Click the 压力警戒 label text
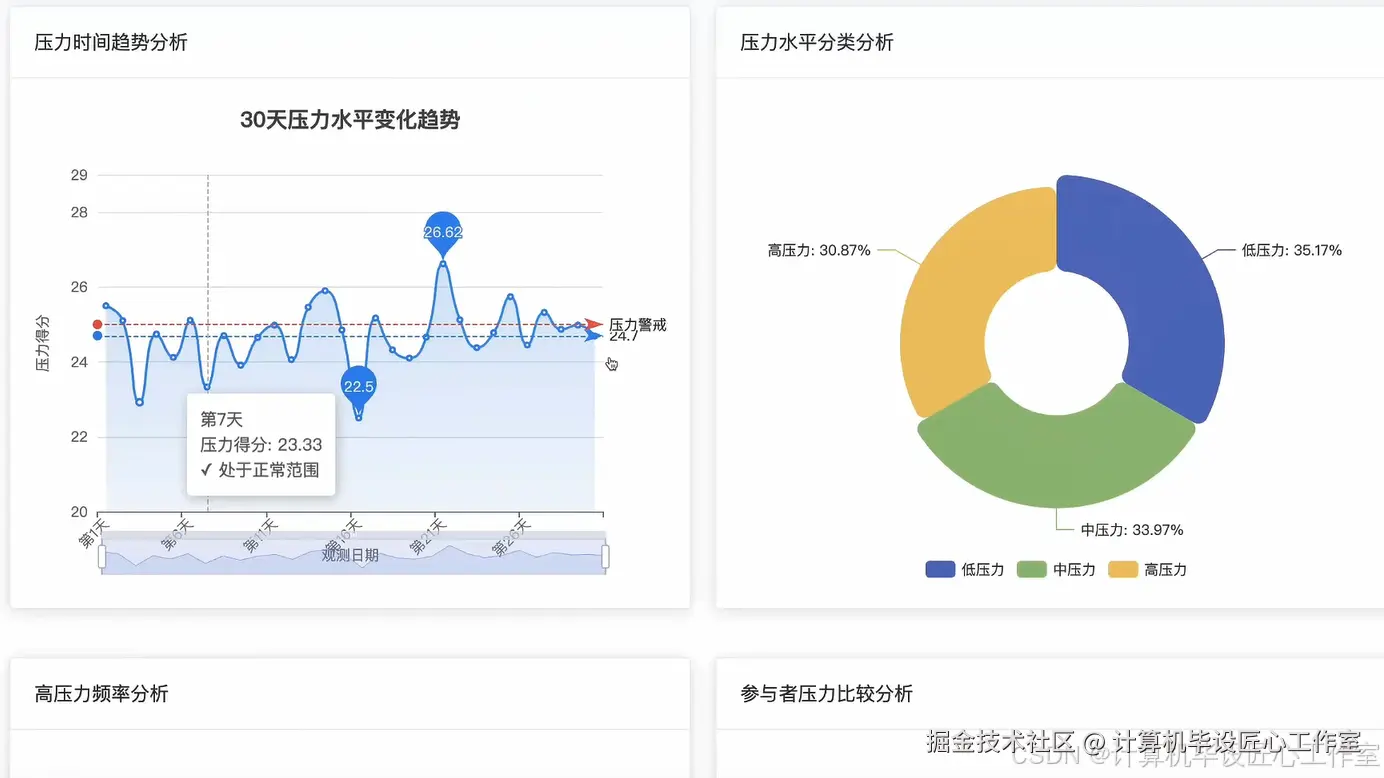This screenshot has width=1384, height=778. [x=637, y=324]
